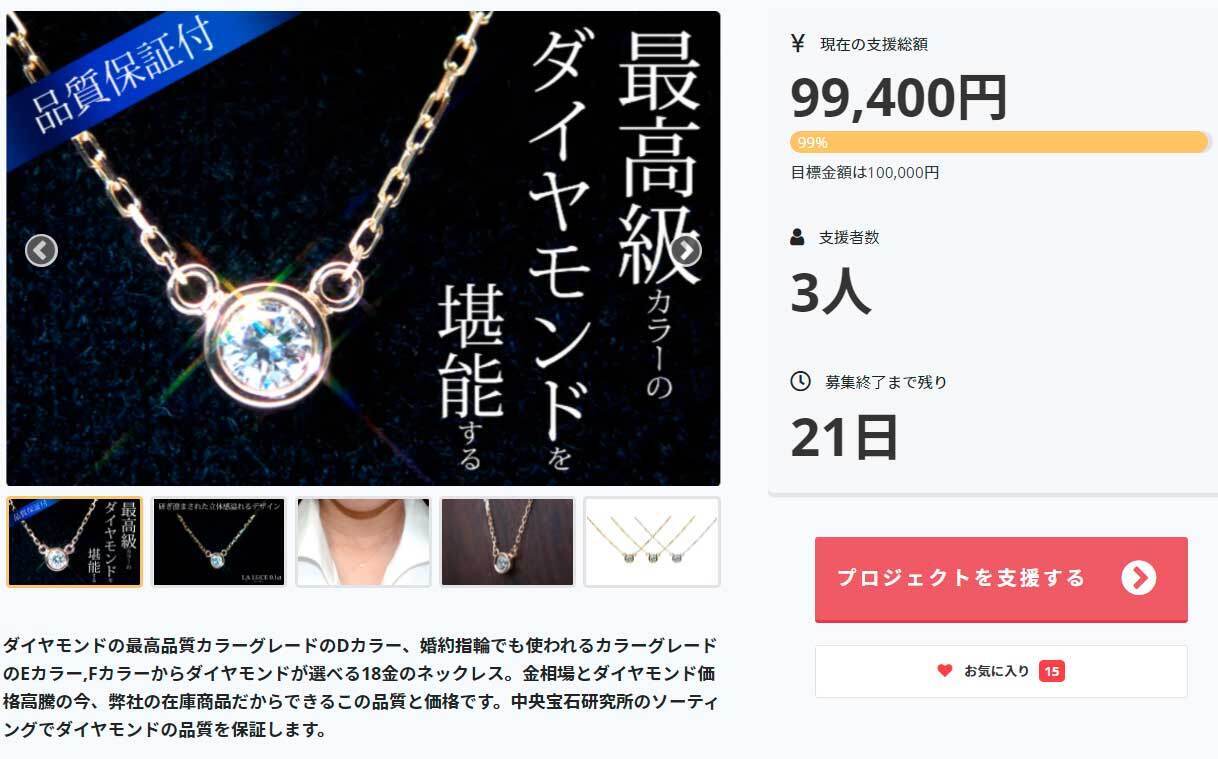Click the red 15 favorites count badge

coord(1051,671)
